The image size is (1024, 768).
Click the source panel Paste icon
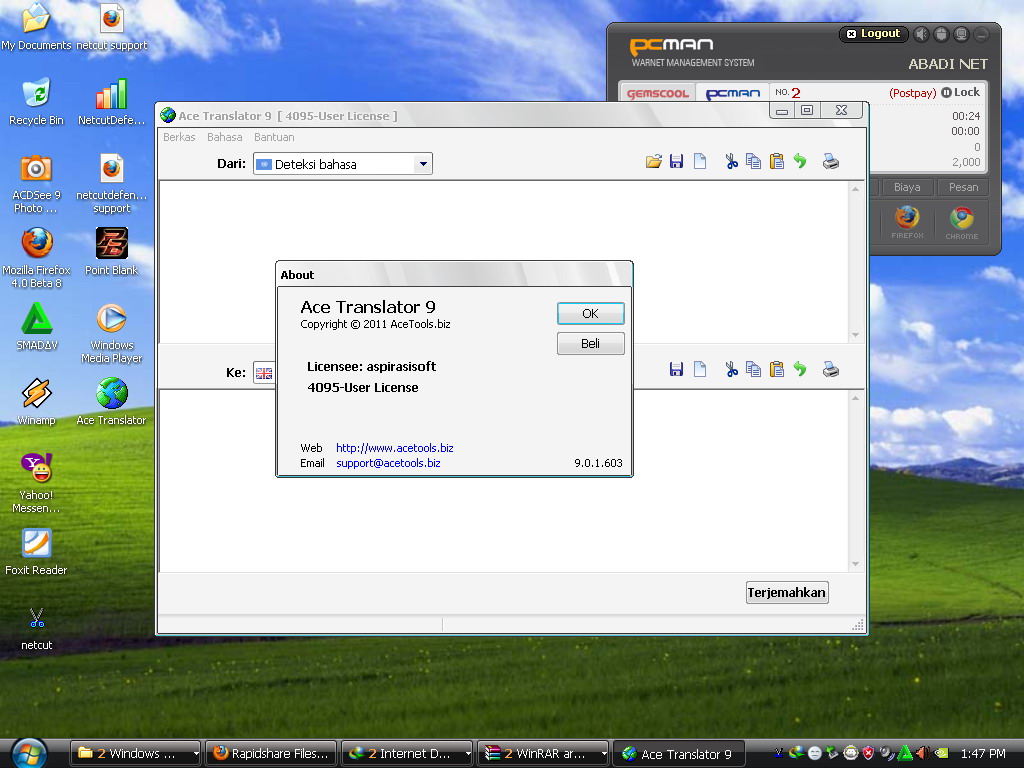(x=776, y=161)
